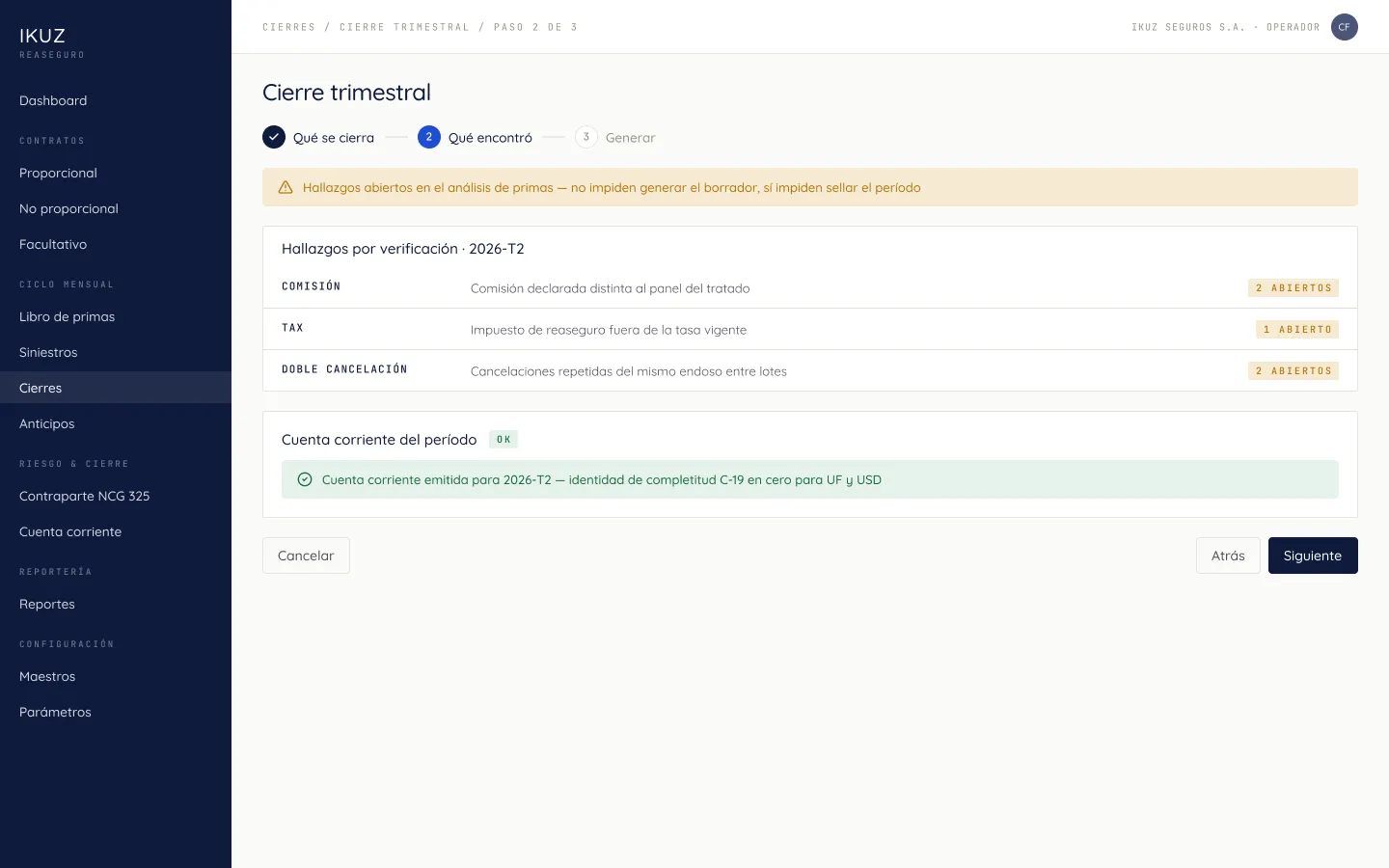The image size is (1389, 868).
Task: Click 'Impuesto de reaseguro fuera de la tasa vigente'
Action: (x=609, y=330)
